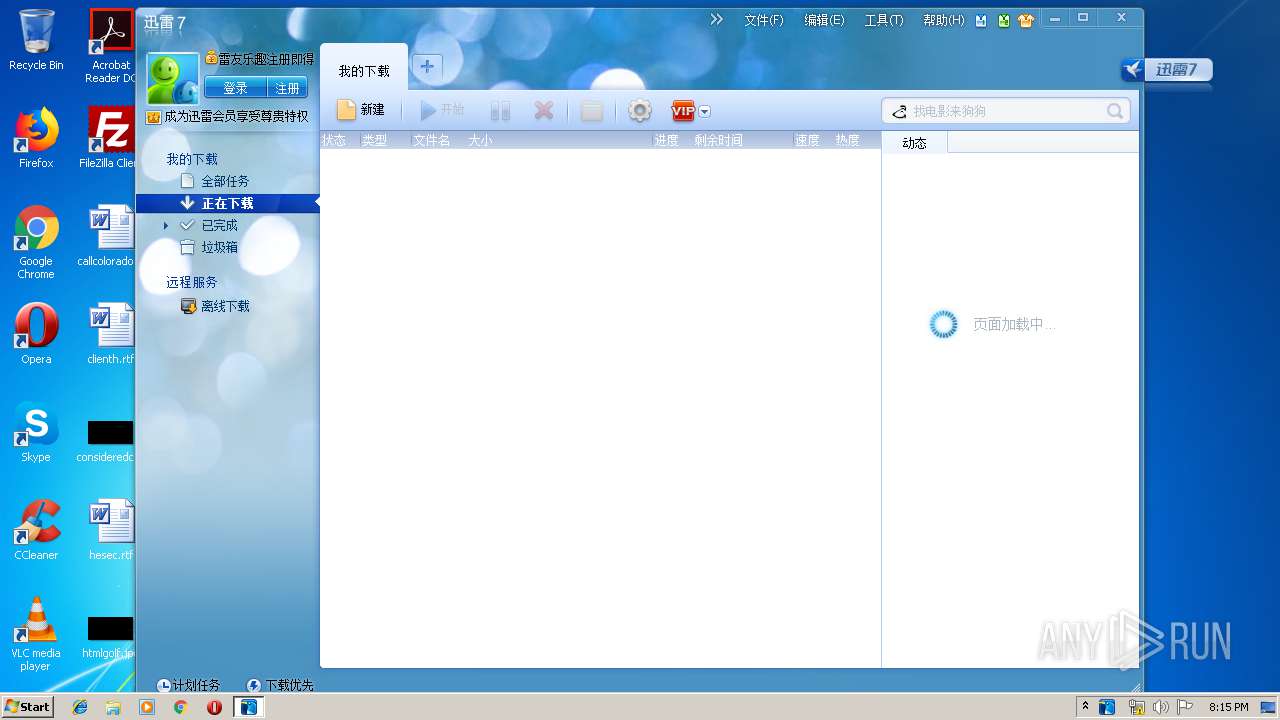Select 全部任务 in the sidebar

point(225,181)
